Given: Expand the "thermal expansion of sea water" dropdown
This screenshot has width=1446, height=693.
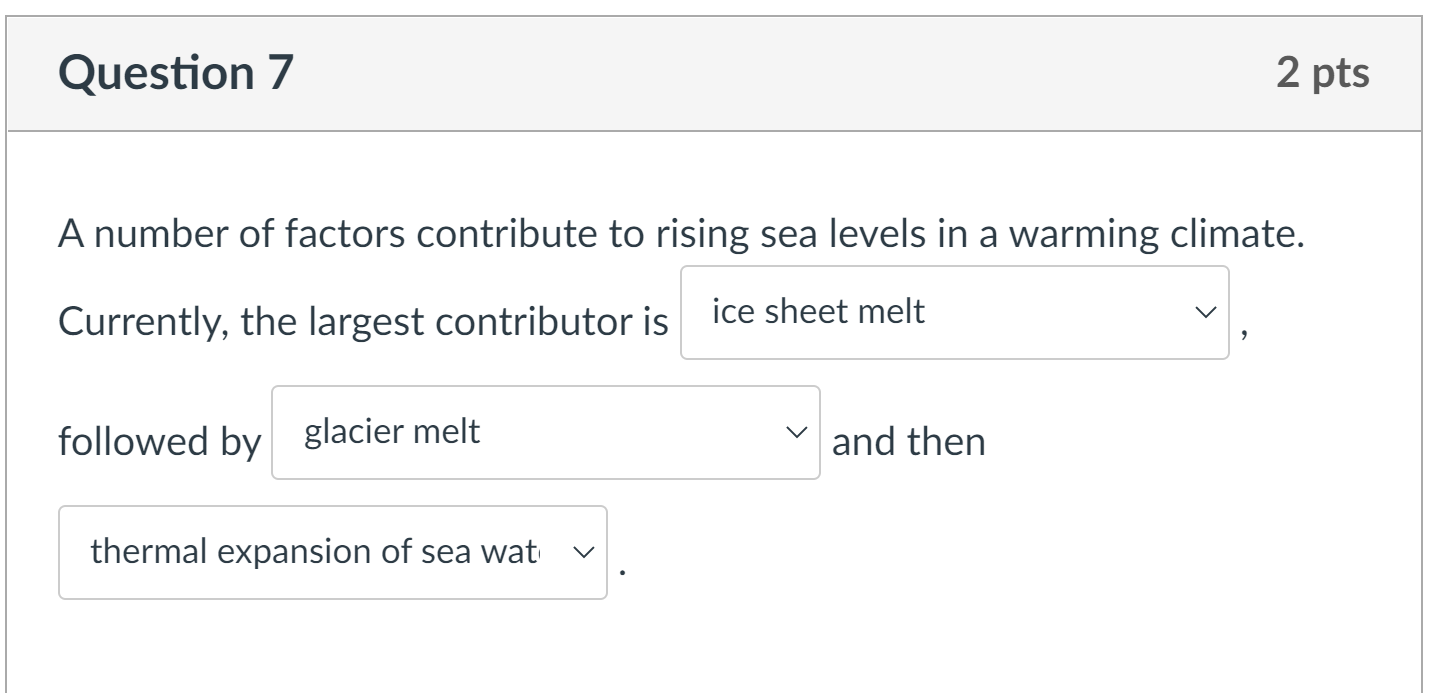Looking at the screenshot, I should [332, 552].
